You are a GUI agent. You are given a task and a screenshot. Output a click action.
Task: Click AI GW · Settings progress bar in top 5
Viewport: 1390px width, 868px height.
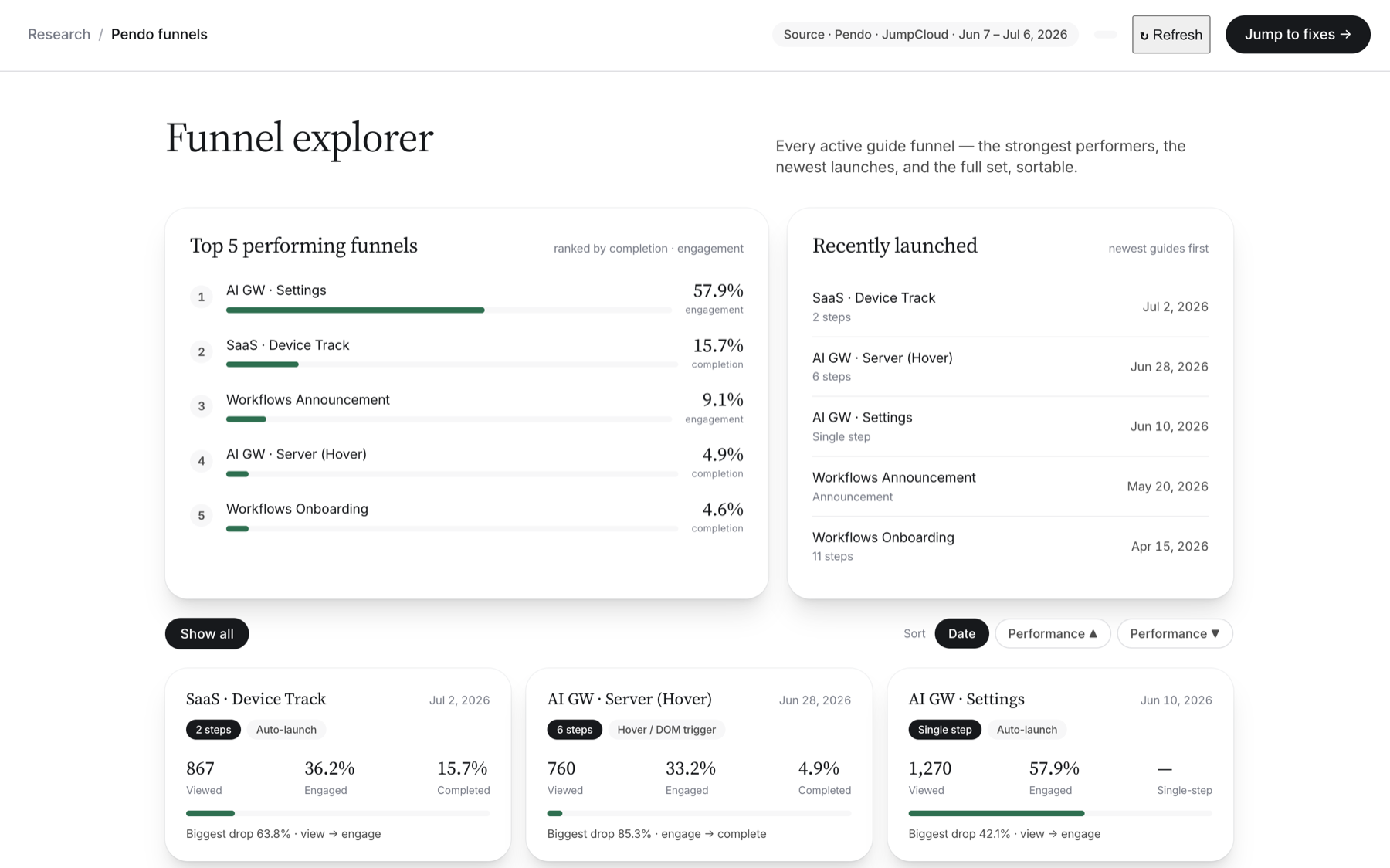tap(449, 310)
